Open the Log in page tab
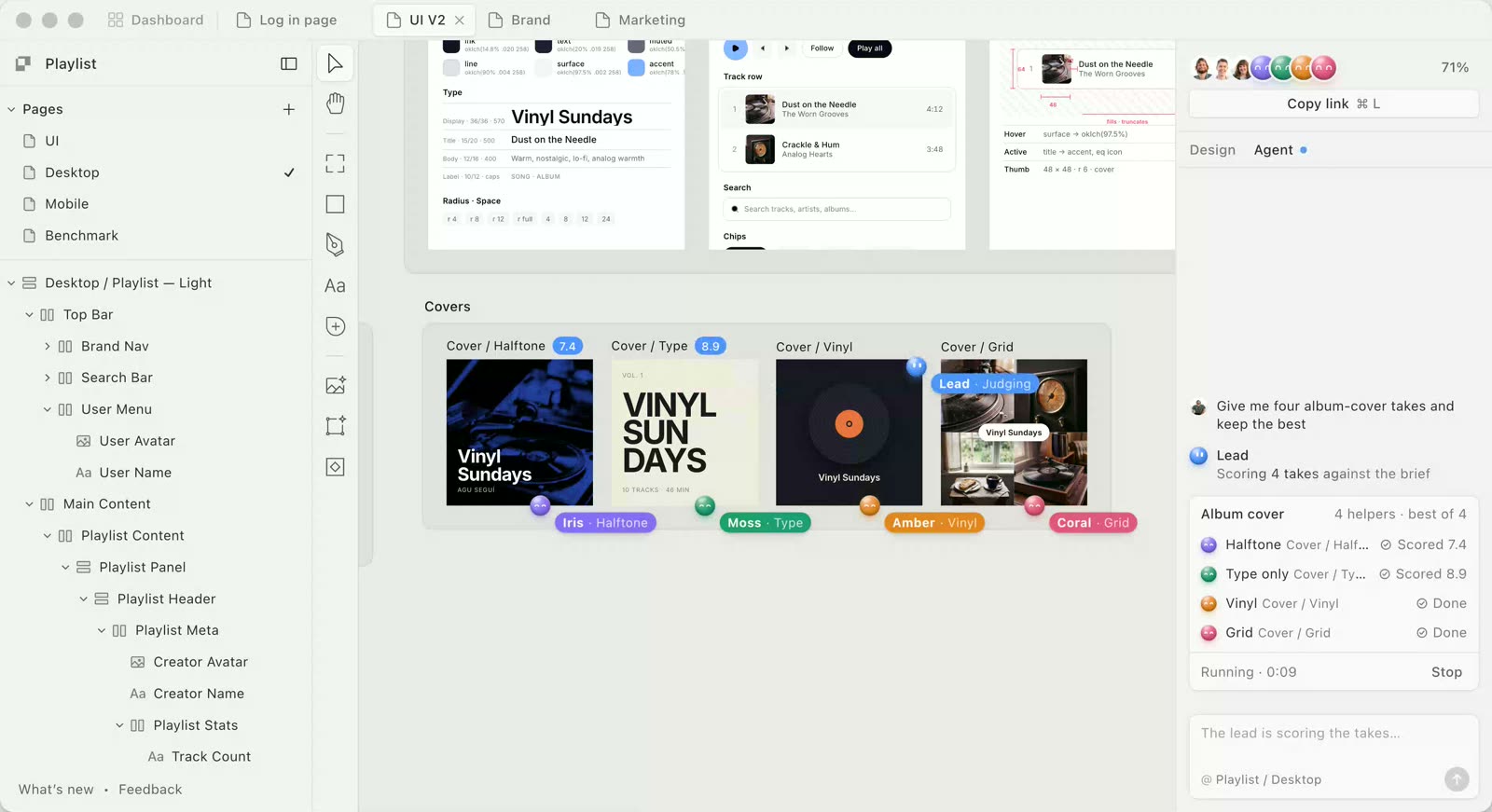Screen dimensions: 1492x812 tap(286, 20)
